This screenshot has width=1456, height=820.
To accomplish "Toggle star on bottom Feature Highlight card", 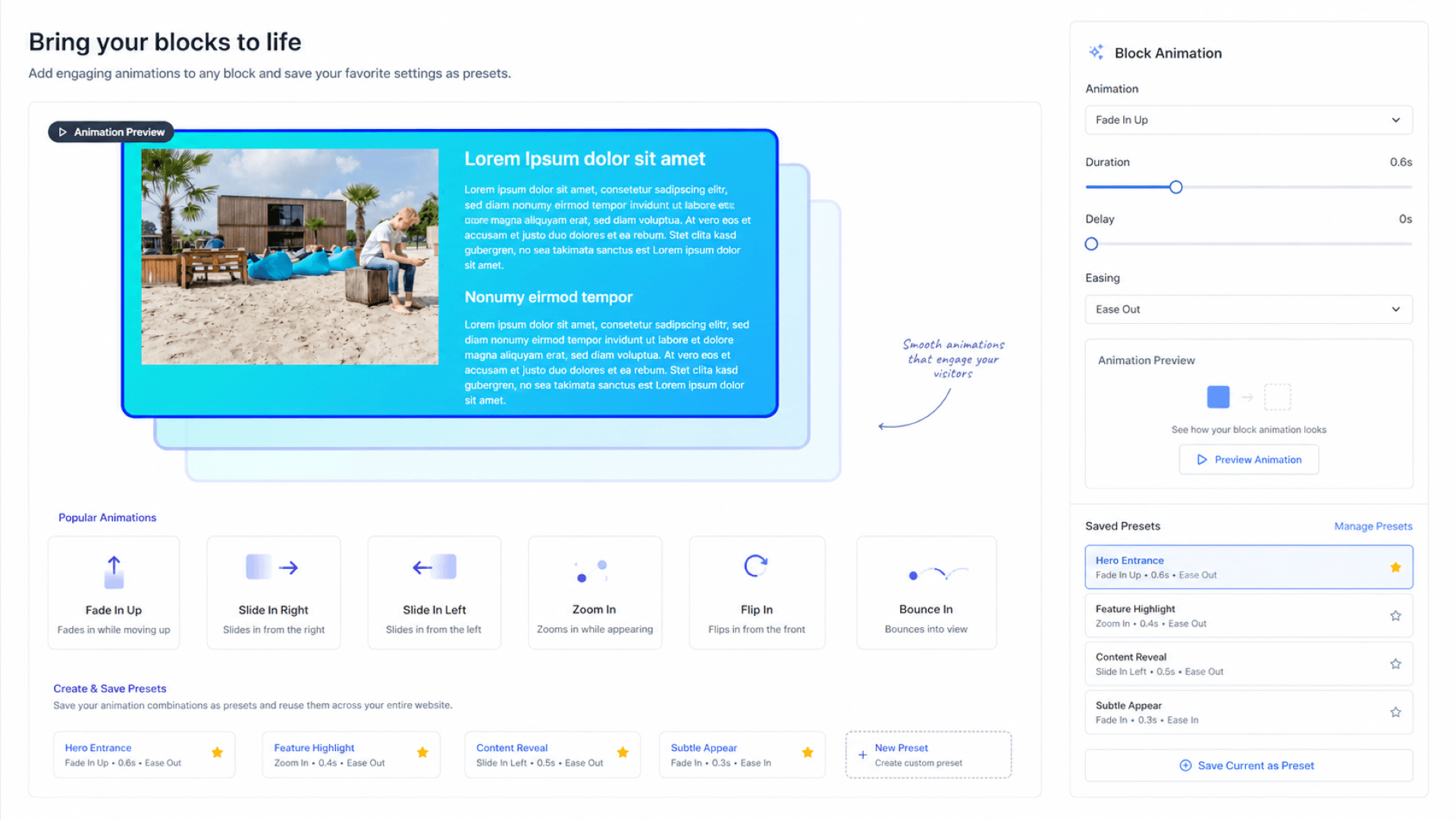I will click(422, 752).
